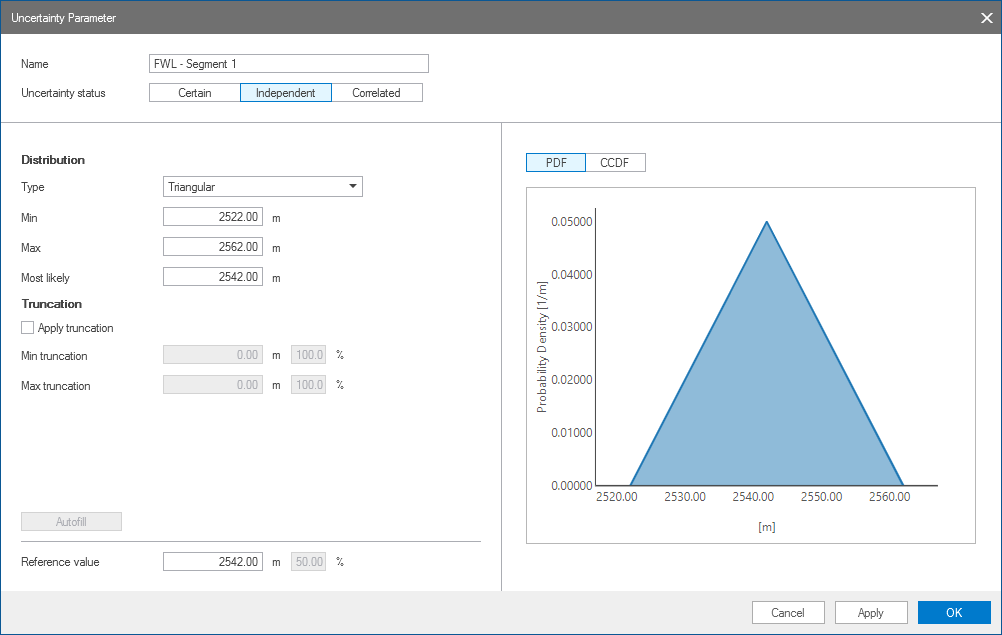Close the Uncertainty Parameter dialog
This screenshot has height=635, width=1002.
[985, 17]
